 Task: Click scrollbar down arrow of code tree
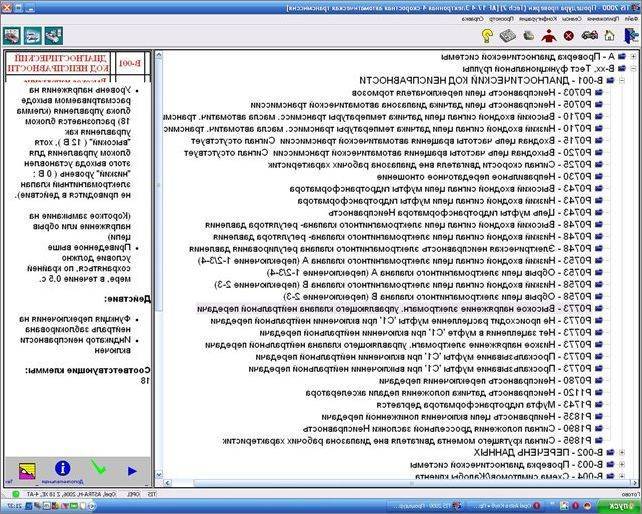point(159,475)
